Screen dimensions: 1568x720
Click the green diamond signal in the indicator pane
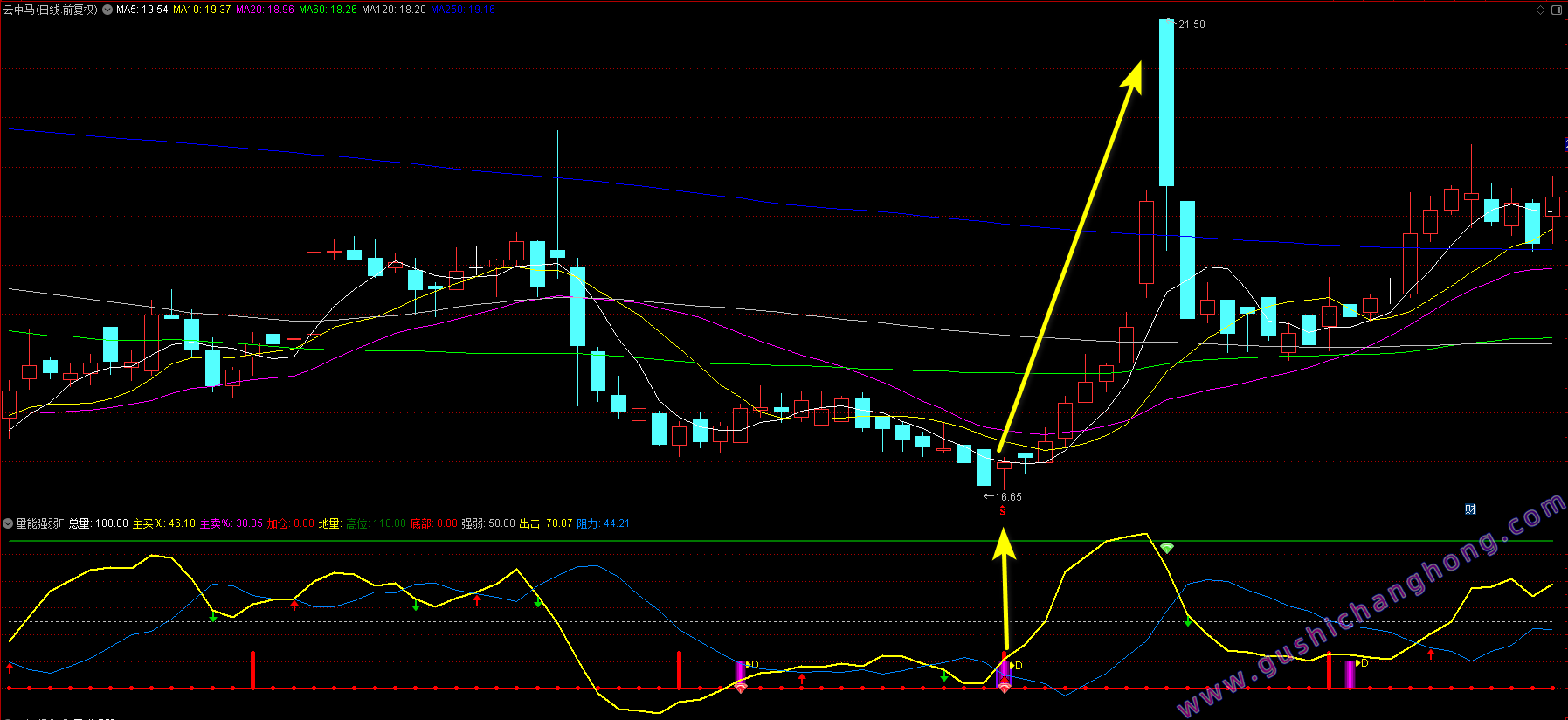tap(1167, 548)
